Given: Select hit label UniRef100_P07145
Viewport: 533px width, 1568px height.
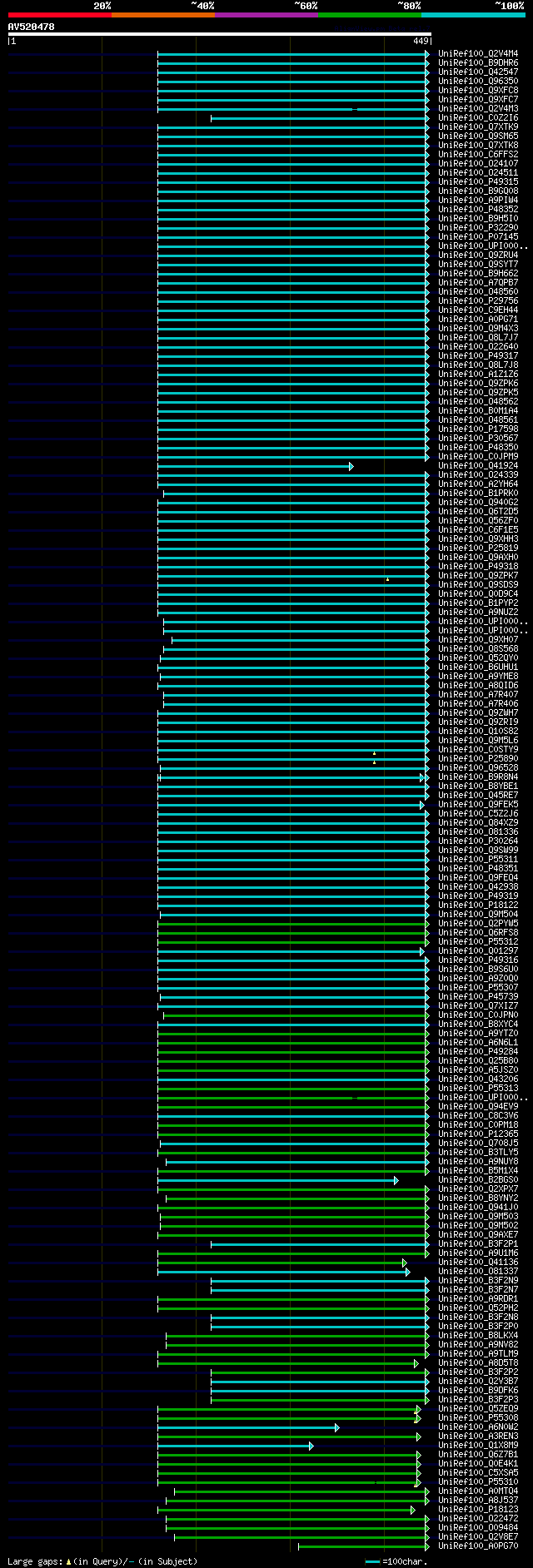Looking at the screenshot, I should pos(478,237).
